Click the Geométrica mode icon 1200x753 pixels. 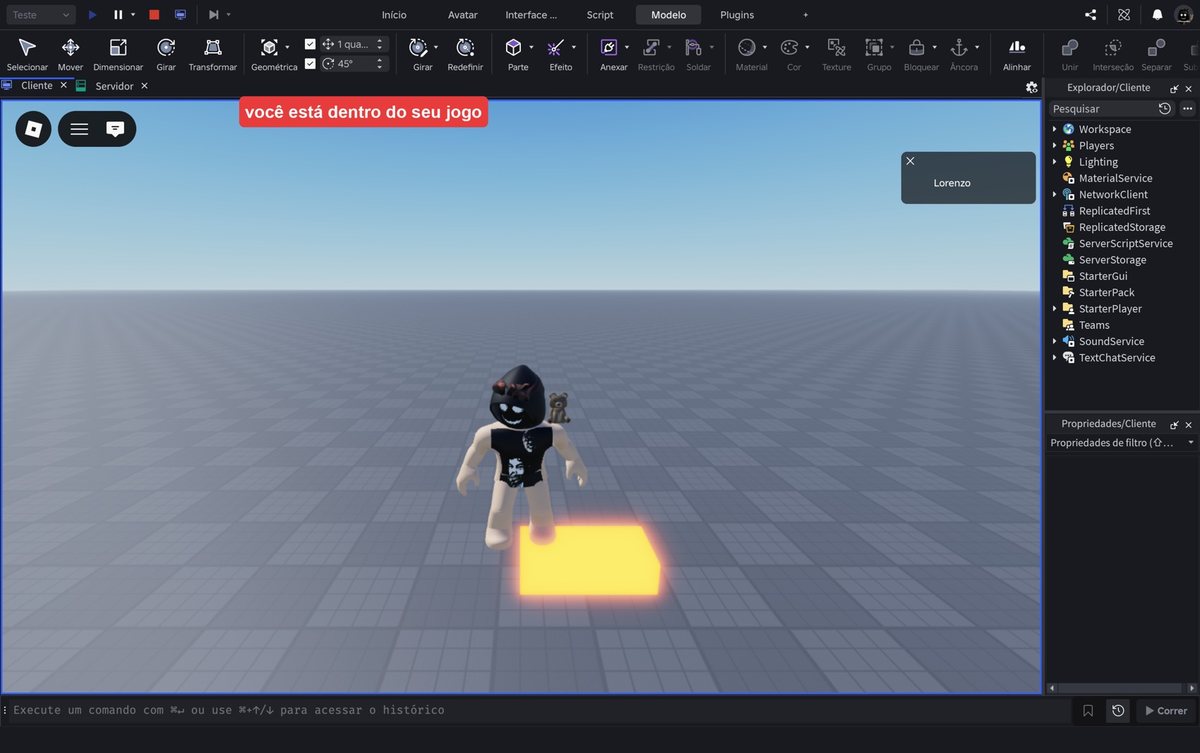[x=269, y=48]
